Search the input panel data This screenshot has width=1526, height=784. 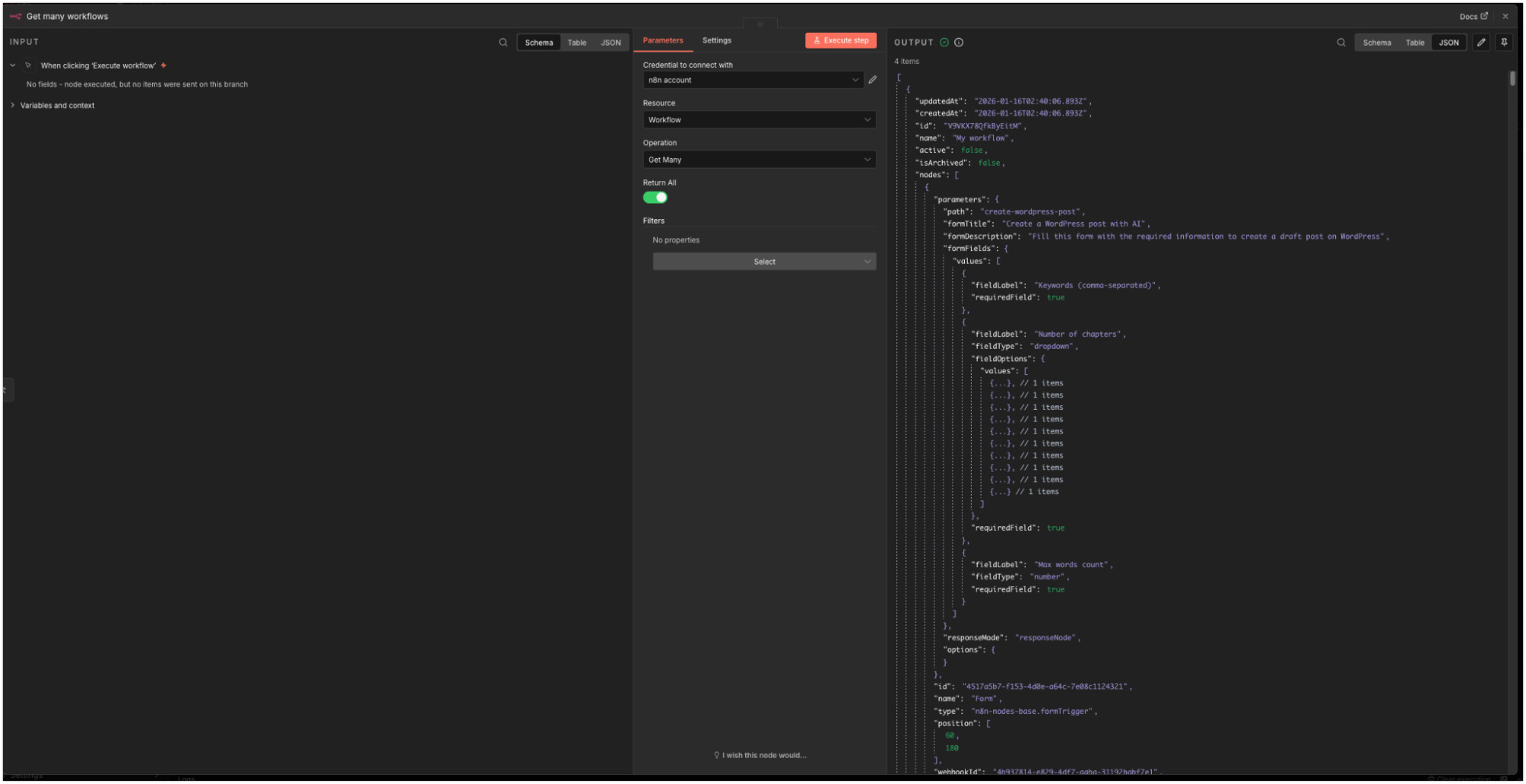[503, 43]
